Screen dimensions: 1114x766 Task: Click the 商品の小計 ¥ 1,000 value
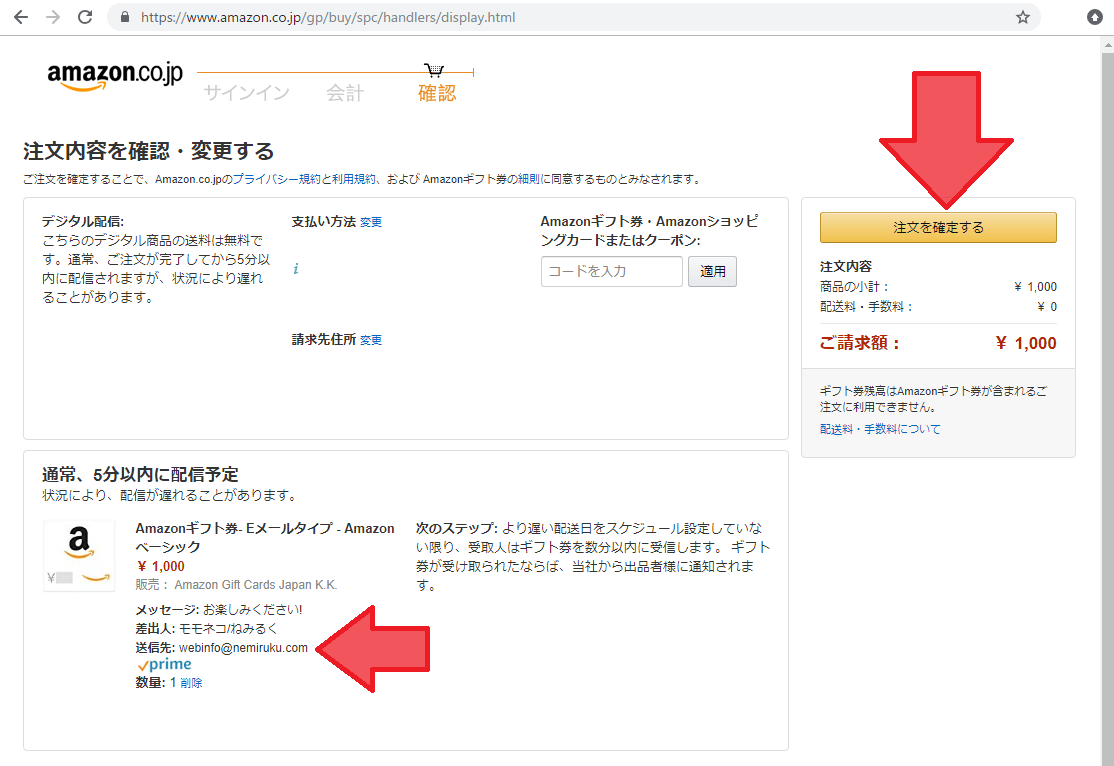coord(1035,287)
